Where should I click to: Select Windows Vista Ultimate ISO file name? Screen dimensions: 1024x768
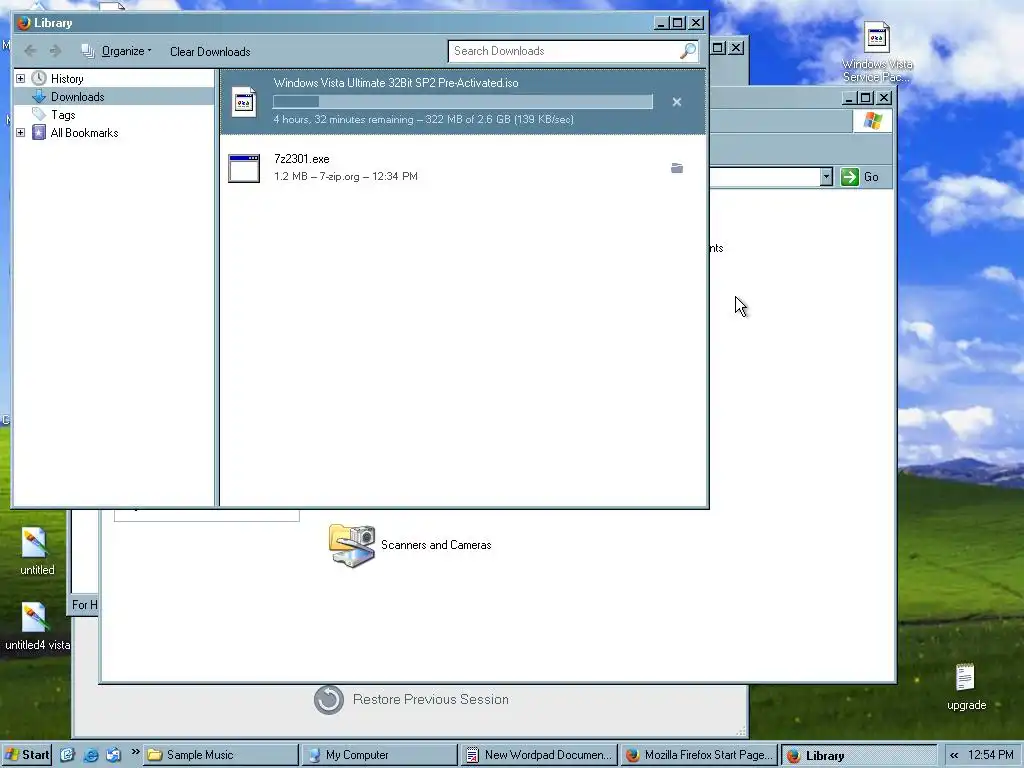pos(396,83)
